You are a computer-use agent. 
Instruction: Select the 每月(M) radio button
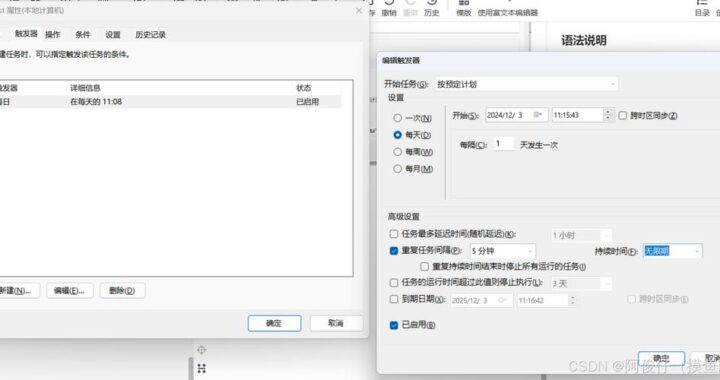coord(398,169)
